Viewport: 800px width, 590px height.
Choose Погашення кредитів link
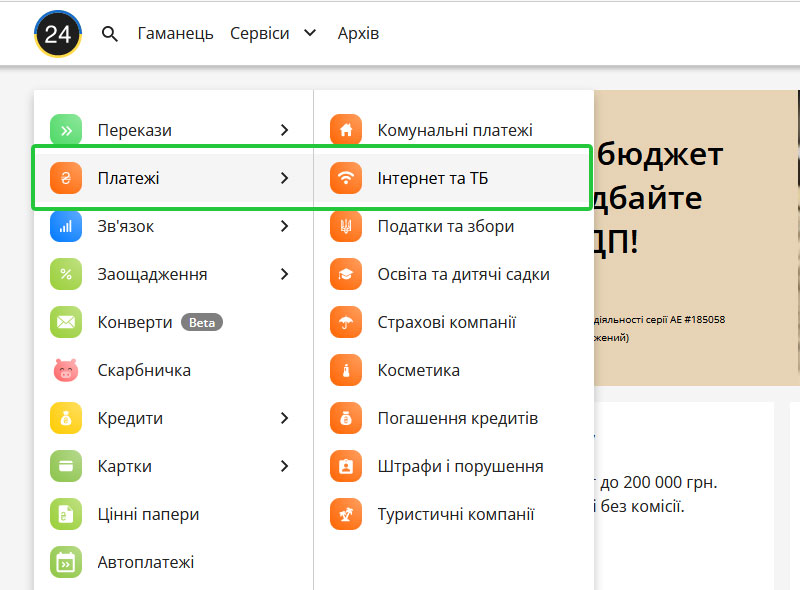[458, 418]
